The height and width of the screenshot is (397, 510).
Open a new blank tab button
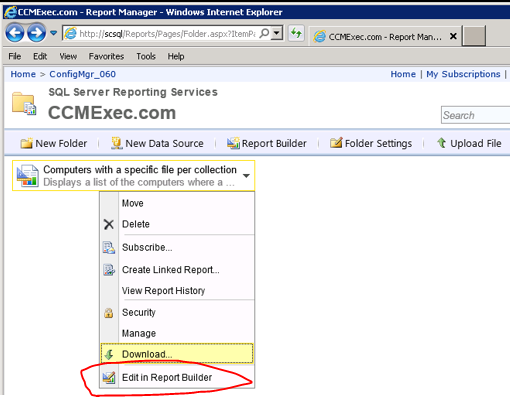pos(474,36)
